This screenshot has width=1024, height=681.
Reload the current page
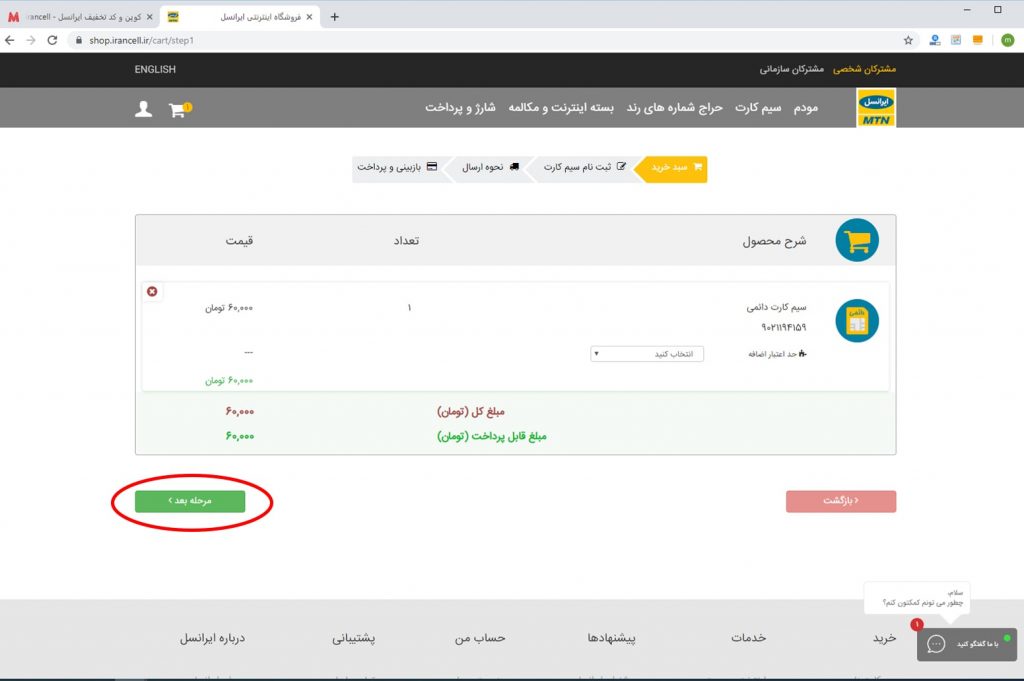(x=52, y=40)
